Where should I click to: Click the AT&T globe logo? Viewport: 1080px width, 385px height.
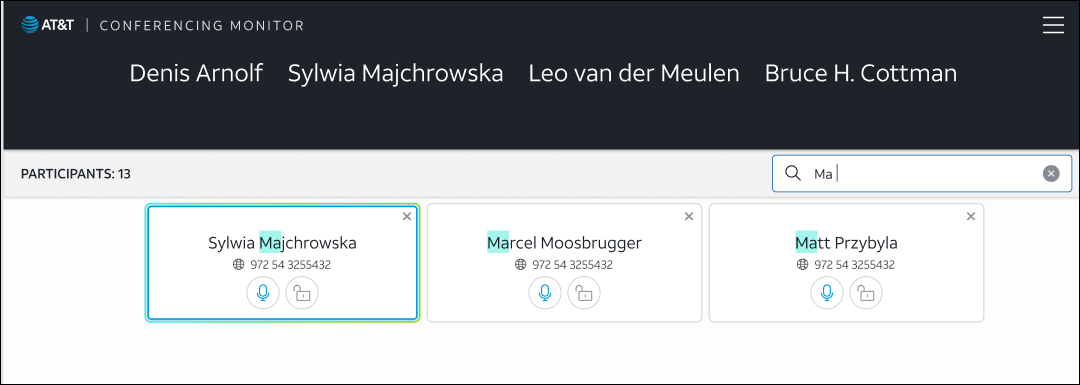pos(30,25)
